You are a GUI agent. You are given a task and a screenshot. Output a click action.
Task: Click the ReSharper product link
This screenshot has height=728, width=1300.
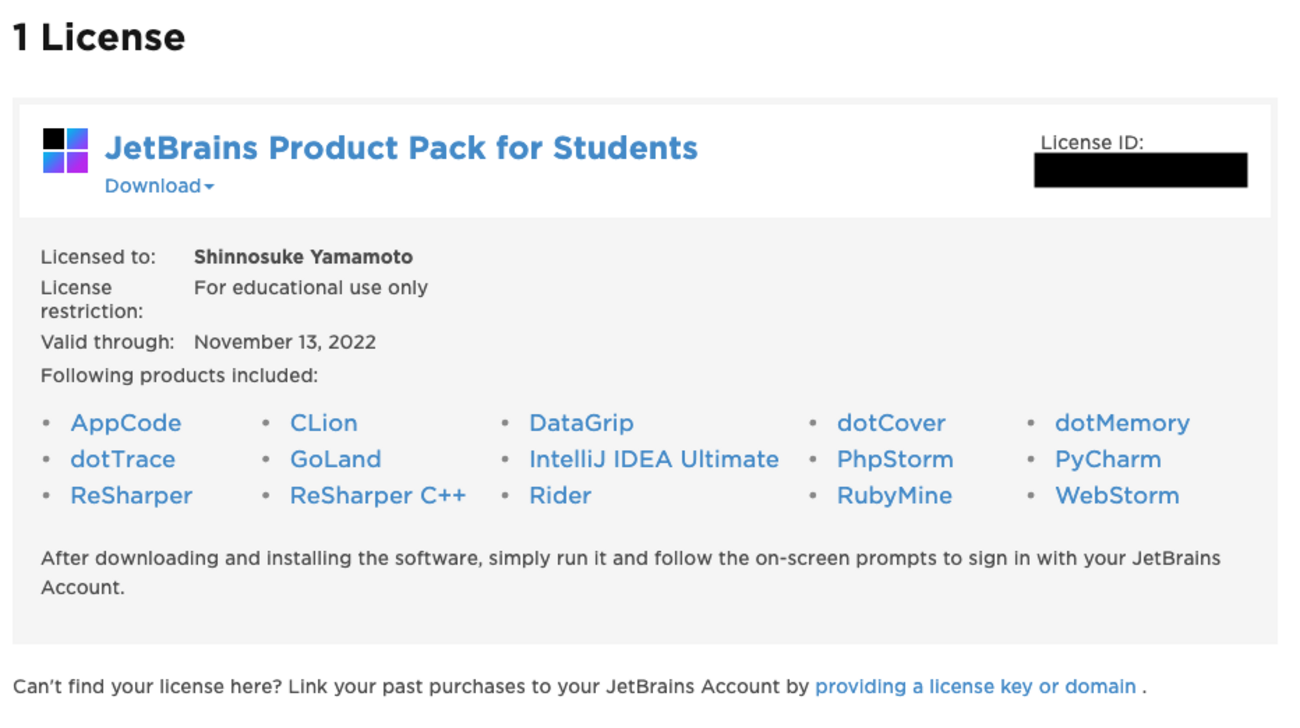point(131,495)
